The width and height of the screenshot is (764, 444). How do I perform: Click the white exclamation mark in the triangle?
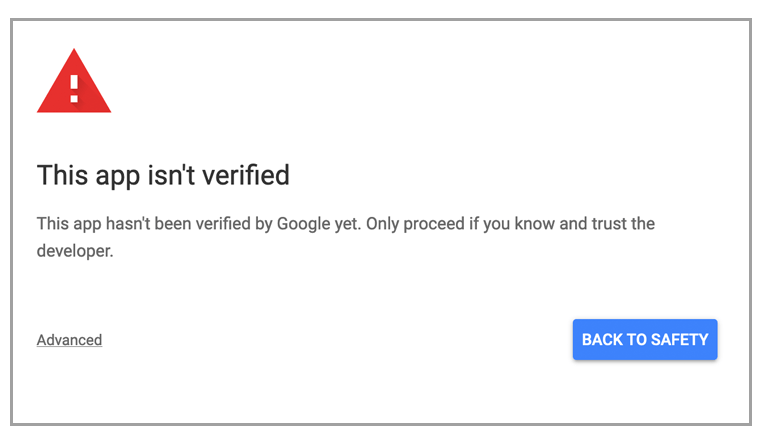point(74,86)
